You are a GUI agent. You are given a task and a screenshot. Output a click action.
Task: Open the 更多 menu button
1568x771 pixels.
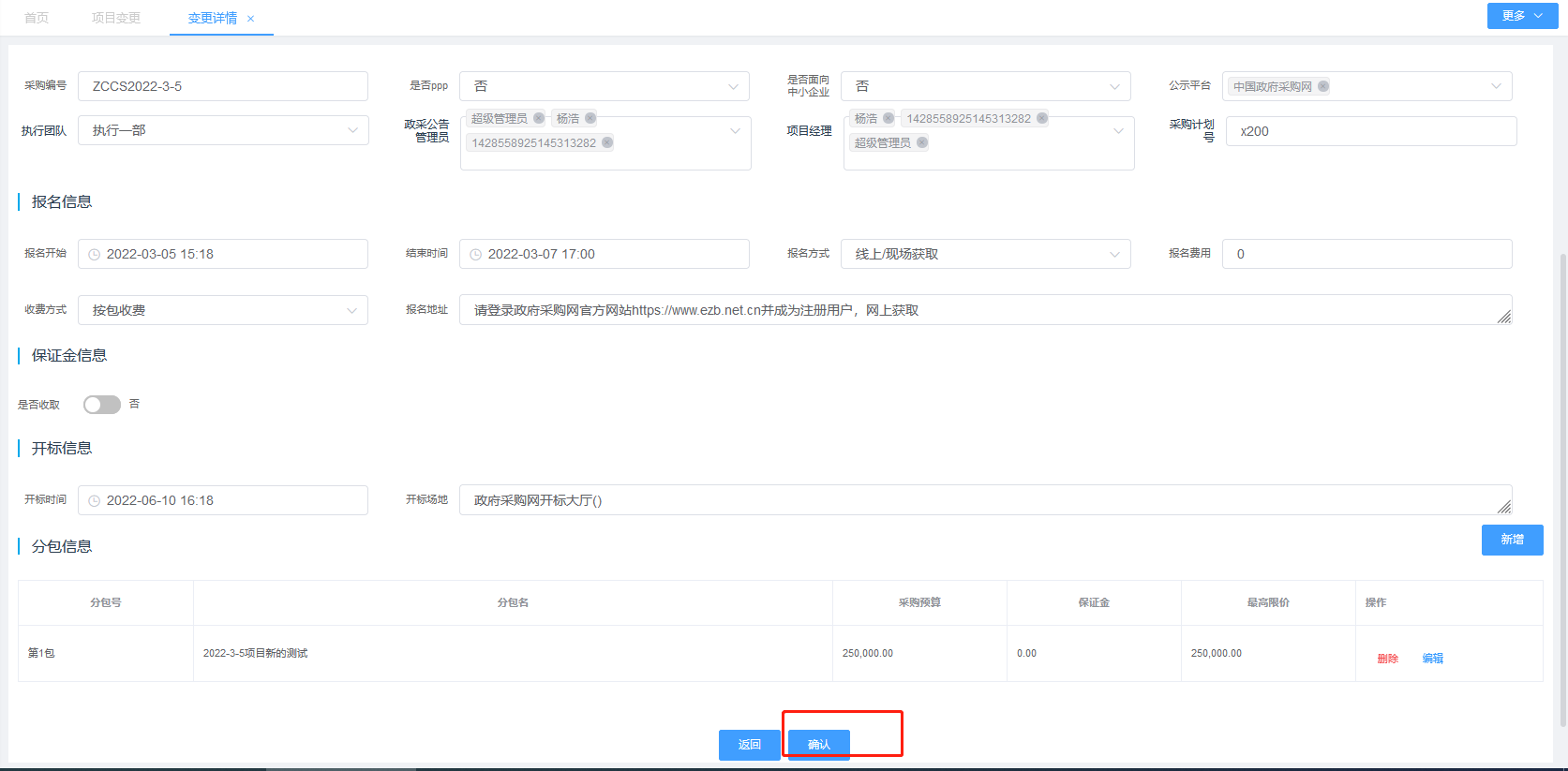coord(1522,16)
